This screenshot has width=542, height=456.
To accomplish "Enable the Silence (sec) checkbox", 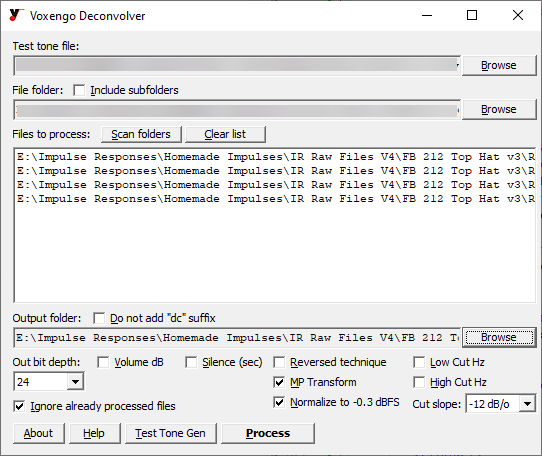I will pyautogui.click(x=191, y=362).
